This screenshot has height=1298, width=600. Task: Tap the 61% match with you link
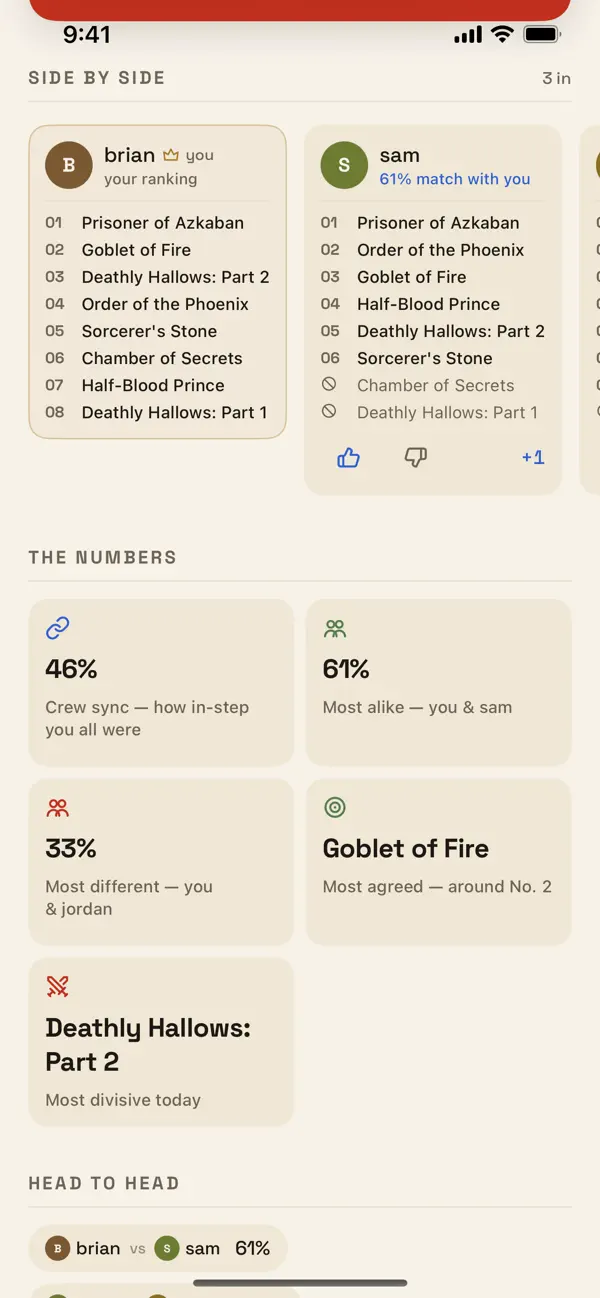click(455, 179)
